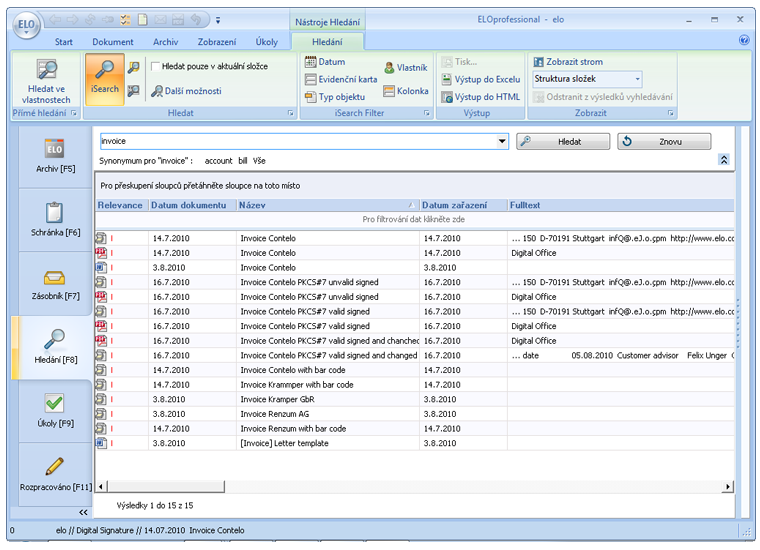Click the Znovu reset button
The height and width of the screenshot is (550, 760).
(664, 141)
